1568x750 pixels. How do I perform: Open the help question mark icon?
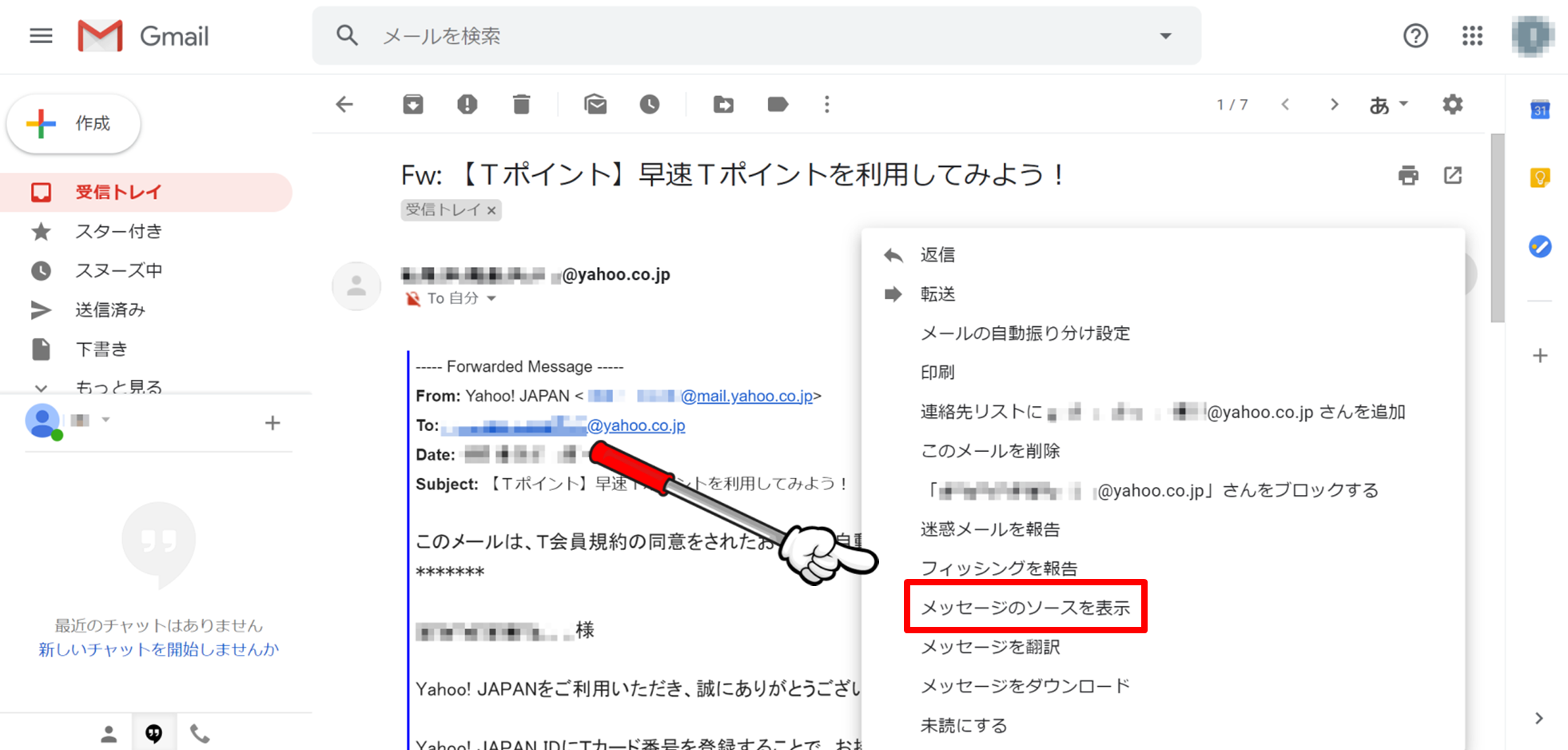(1415, 36)
